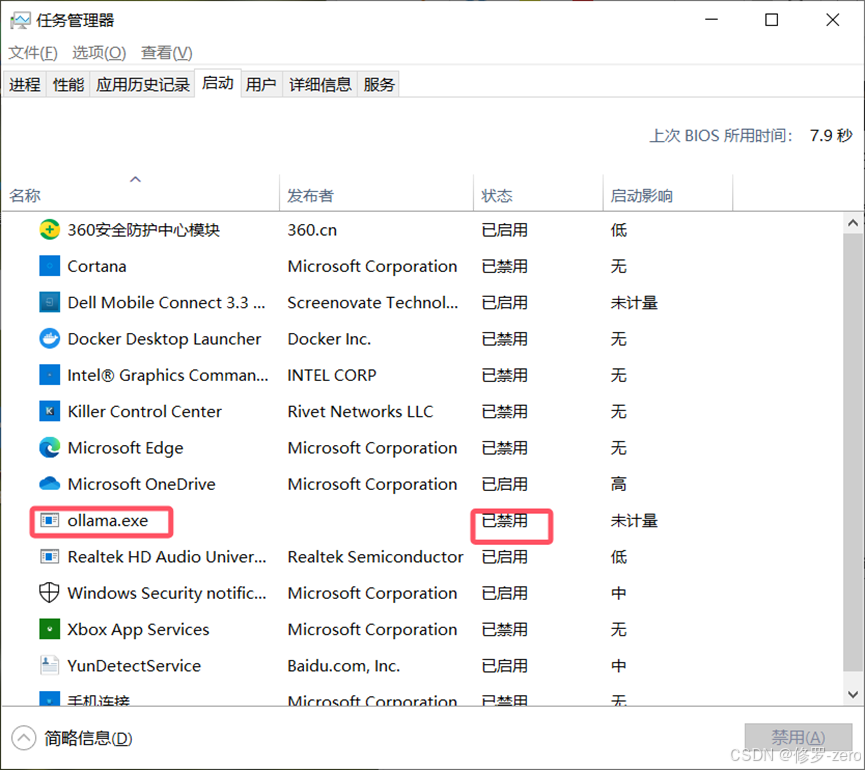
Task: Click the vertical scrollbar thumb
Action: 853,452
